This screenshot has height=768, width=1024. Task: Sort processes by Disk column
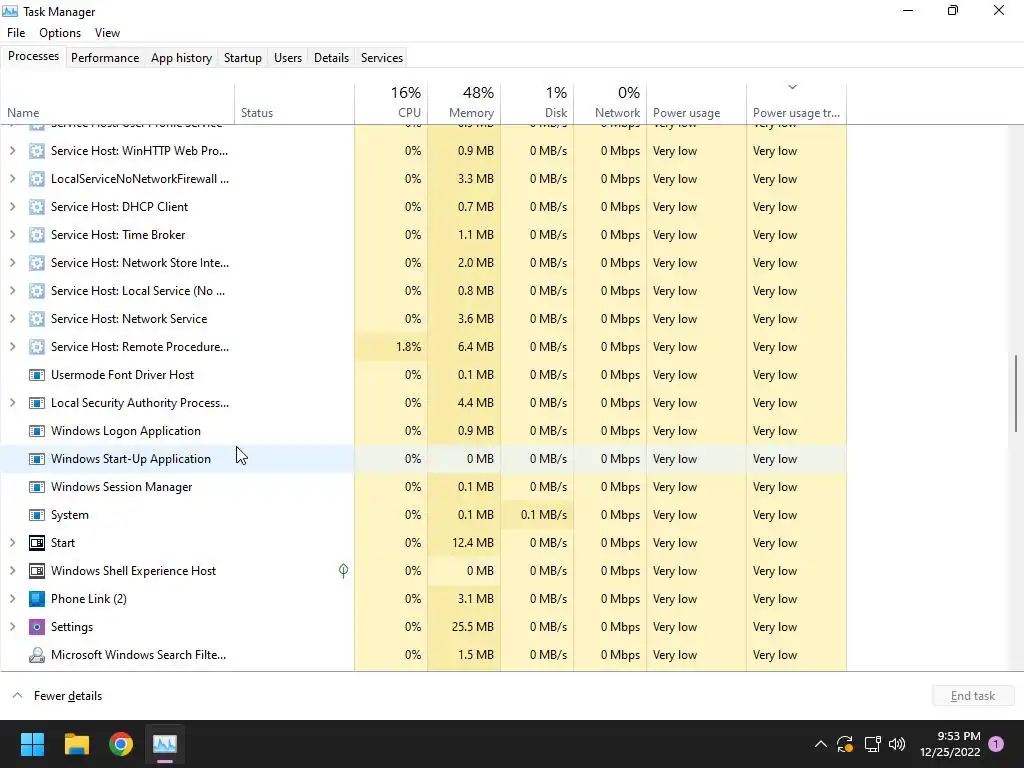coord(537,103)
